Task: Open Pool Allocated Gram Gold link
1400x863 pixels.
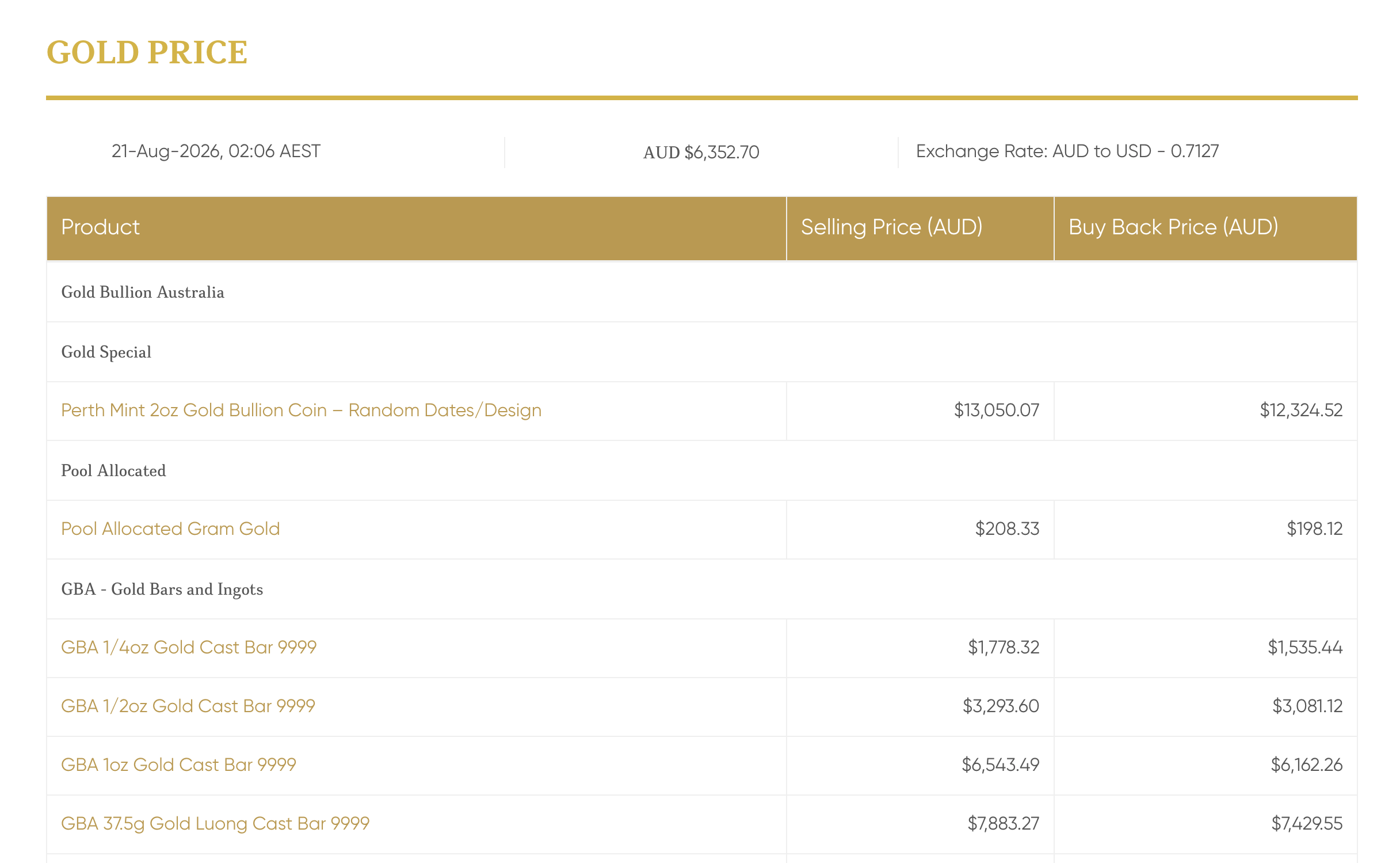Action: coord(170,529)
